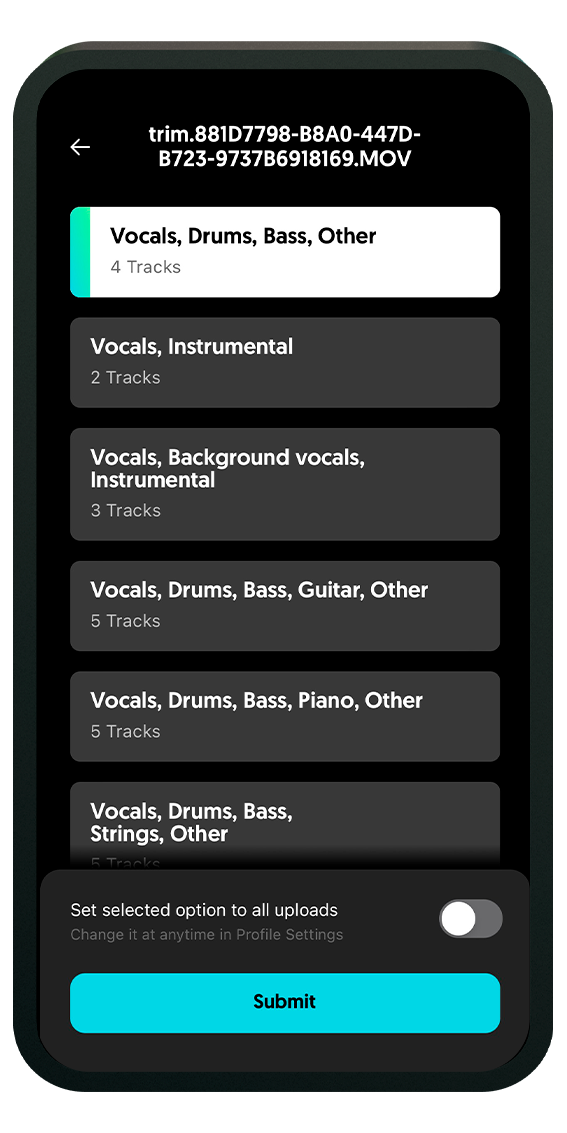Image resolution: width=567 pixels, height=1133 pixels.
Task: Tap the 4 Tracks label
Action: pyautogui.click(x=145, y=267)
